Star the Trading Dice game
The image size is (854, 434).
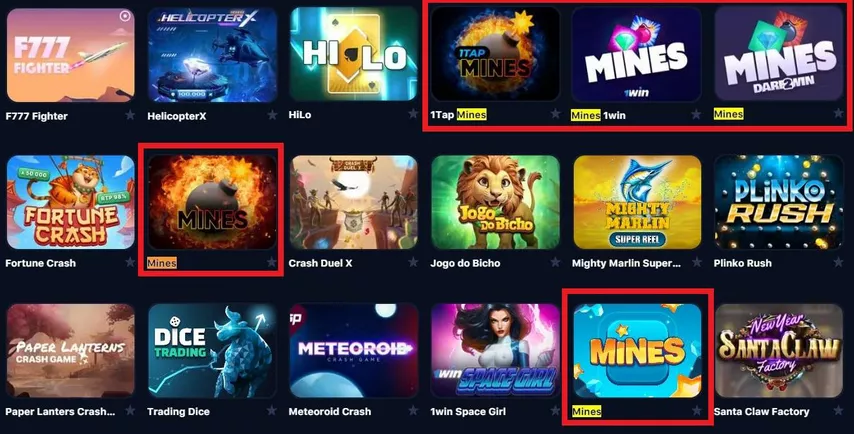tap(272, 411)
